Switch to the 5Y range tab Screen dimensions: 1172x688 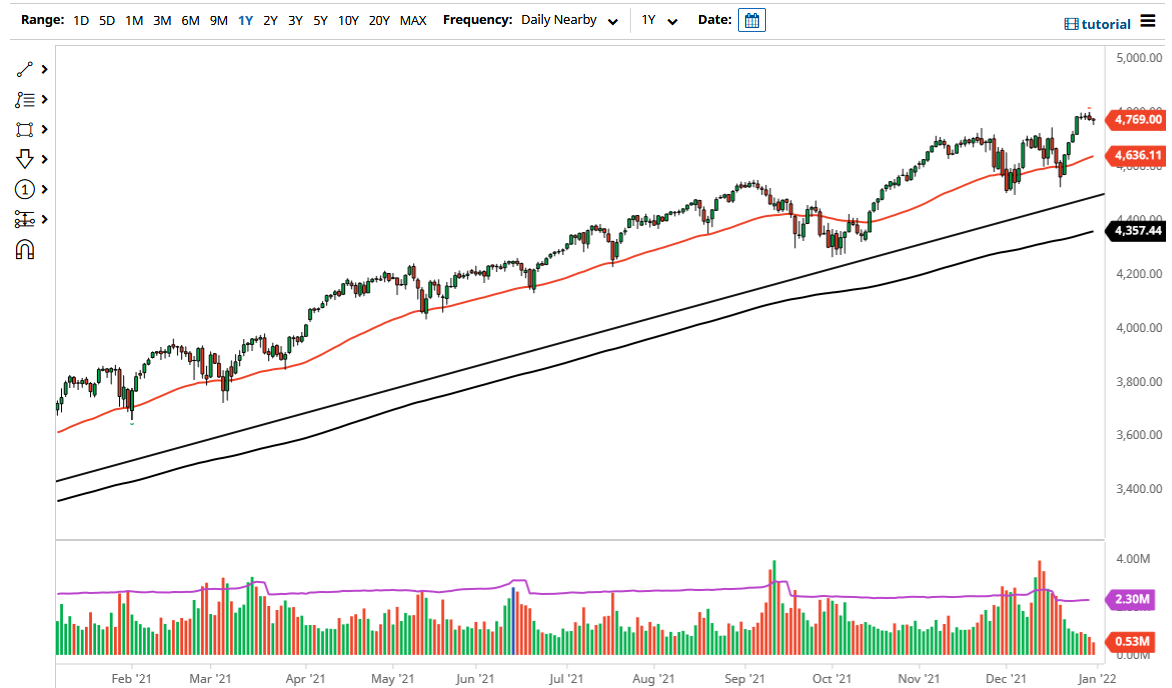coord(320,19)
